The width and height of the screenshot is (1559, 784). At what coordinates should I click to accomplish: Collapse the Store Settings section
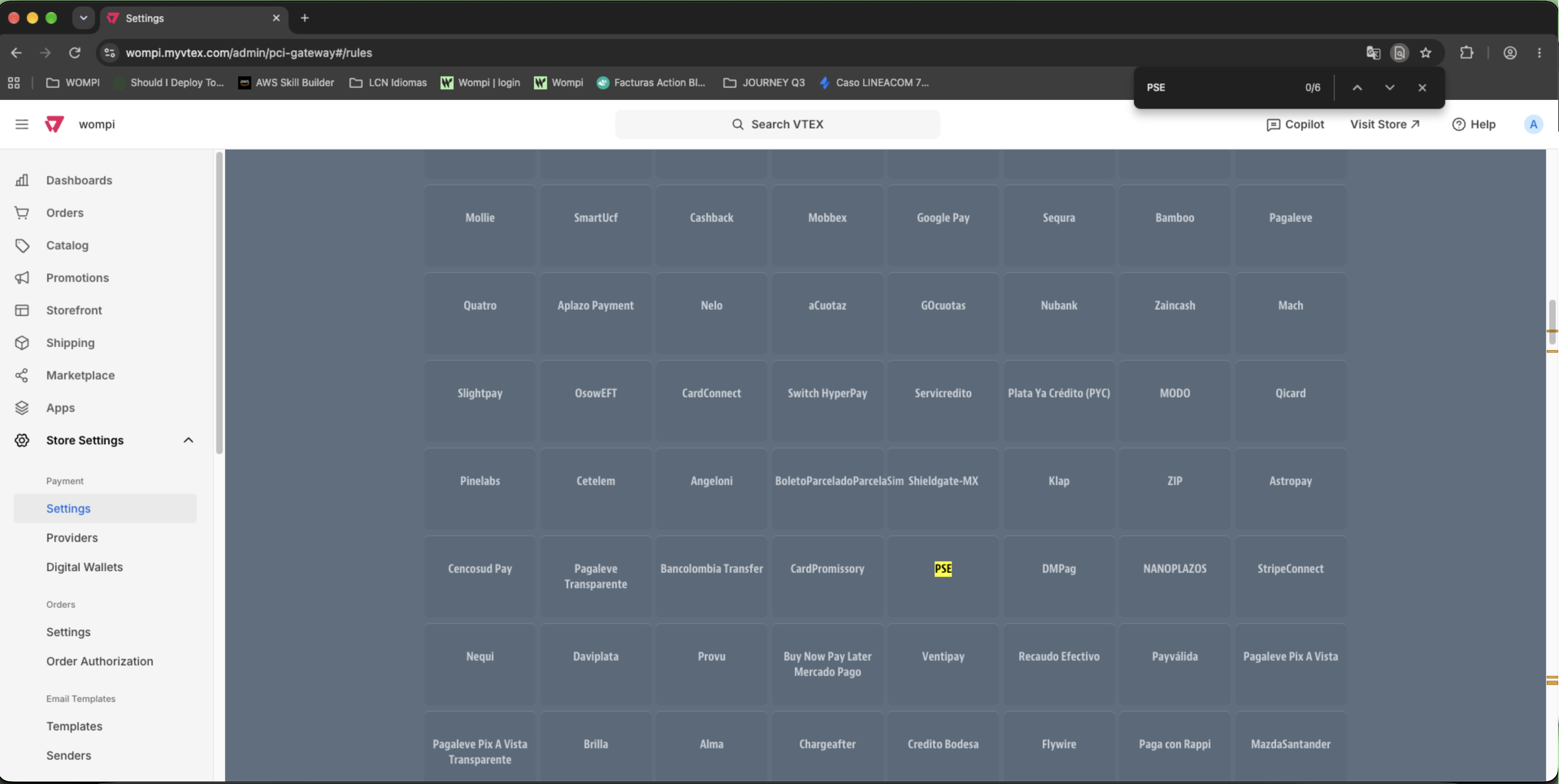click(x=188, y=440)
